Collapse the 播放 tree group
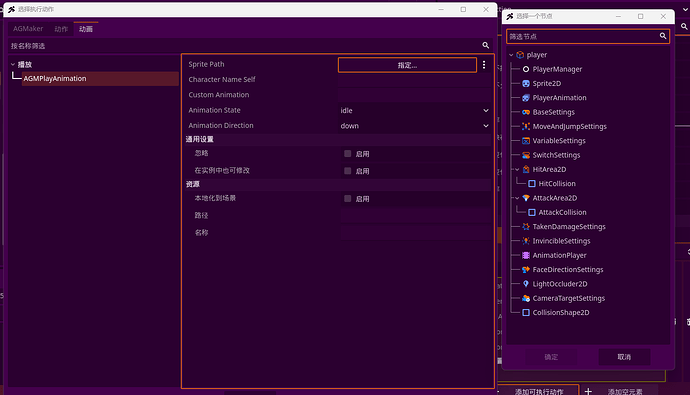The height and width of the screenshot is (395, 690). [13, 64]
